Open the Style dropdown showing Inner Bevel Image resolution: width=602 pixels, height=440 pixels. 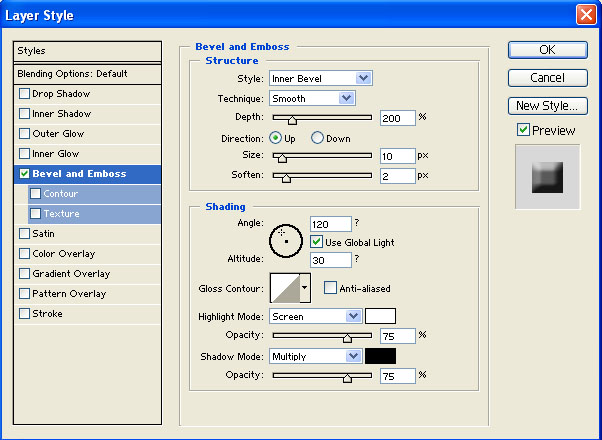tap(321, 78)
